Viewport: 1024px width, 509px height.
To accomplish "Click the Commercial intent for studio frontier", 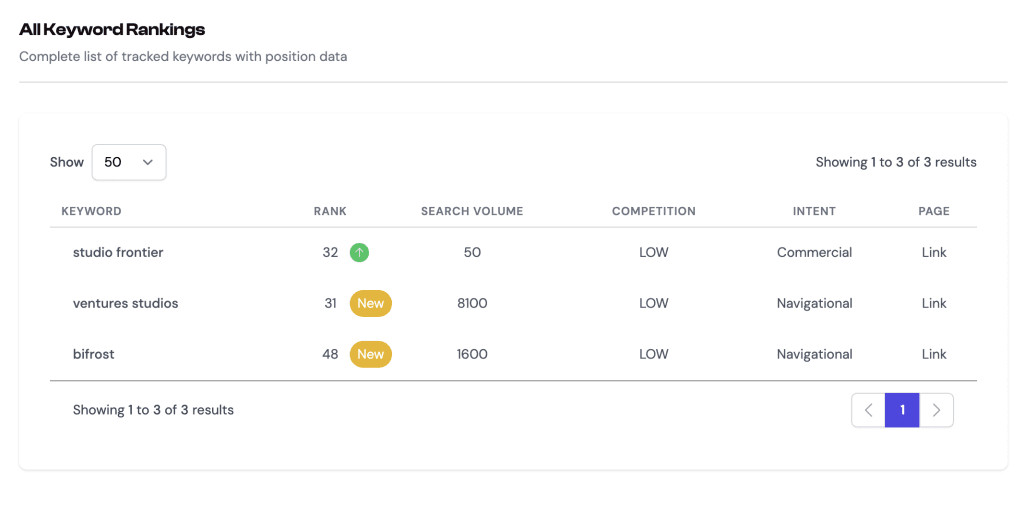I will click(x=814, y=253).
